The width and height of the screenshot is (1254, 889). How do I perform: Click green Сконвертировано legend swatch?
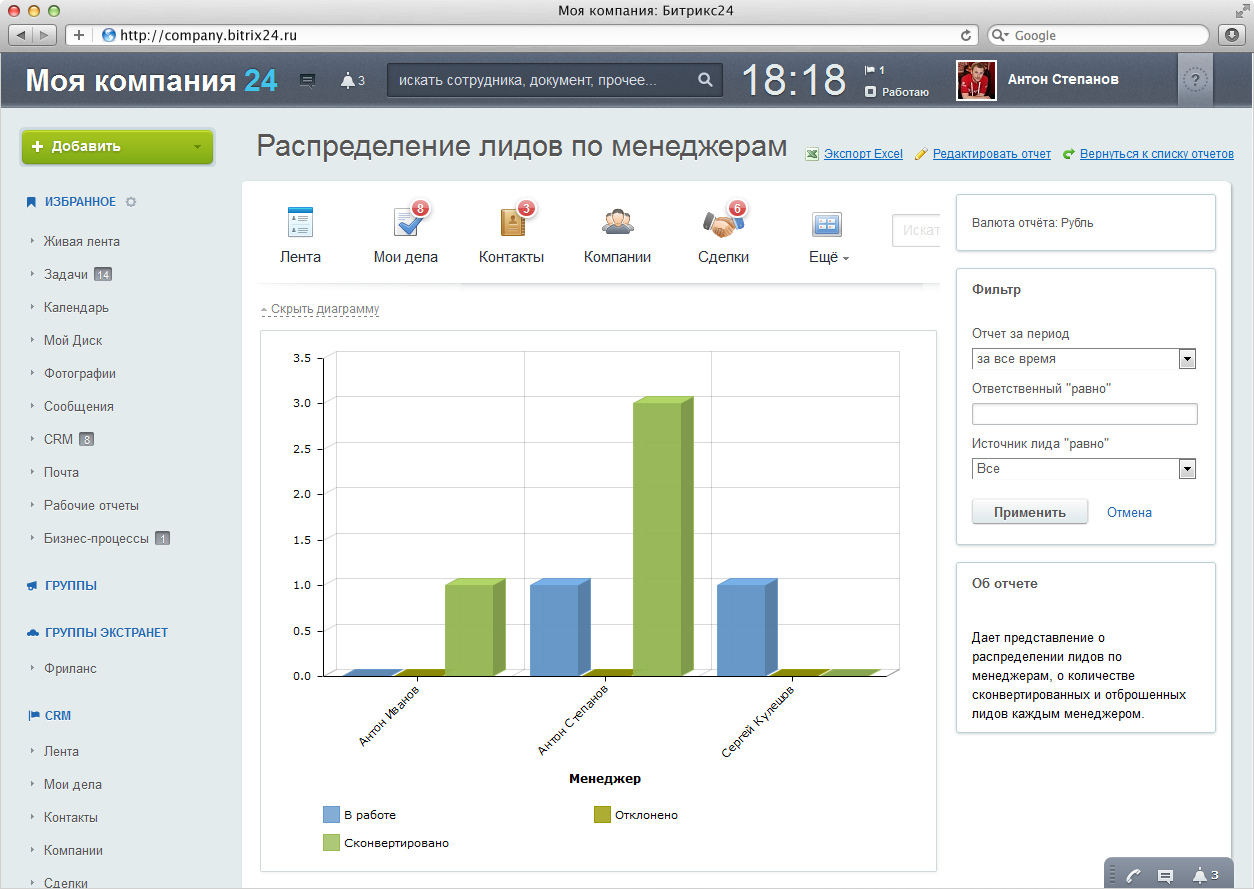[x=331, y=843]
